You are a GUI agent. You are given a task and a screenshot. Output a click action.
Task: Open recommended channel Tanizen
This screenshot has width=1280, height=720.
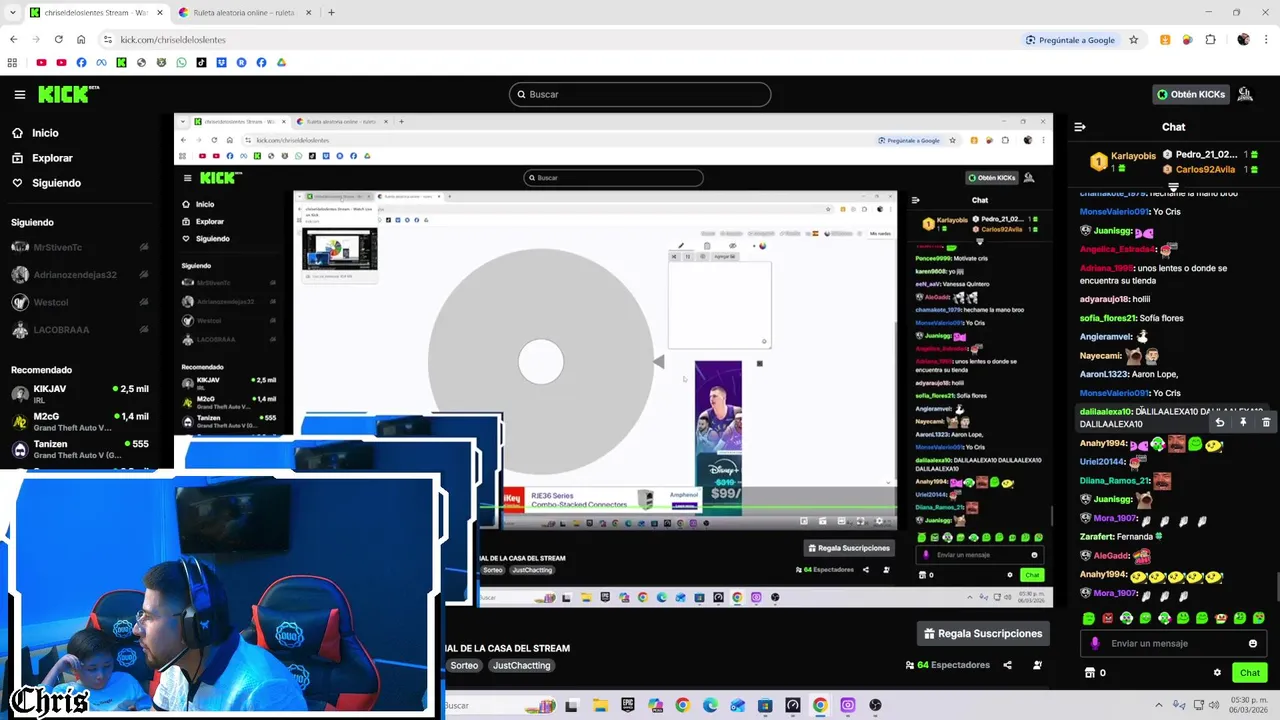pyautogui.click(x=80, y=449)
